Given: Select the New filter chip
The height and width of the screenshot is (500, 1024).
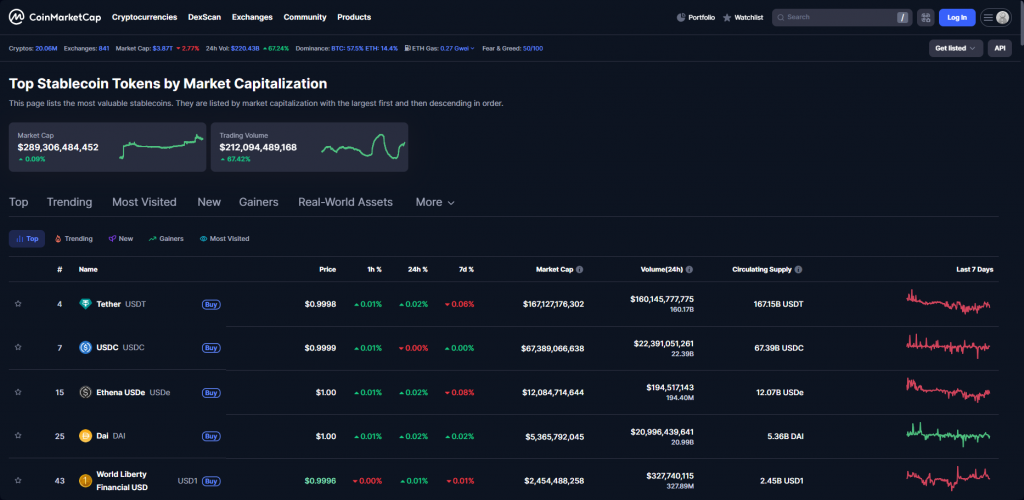Looking at the screenshot, I should (121, 239).
